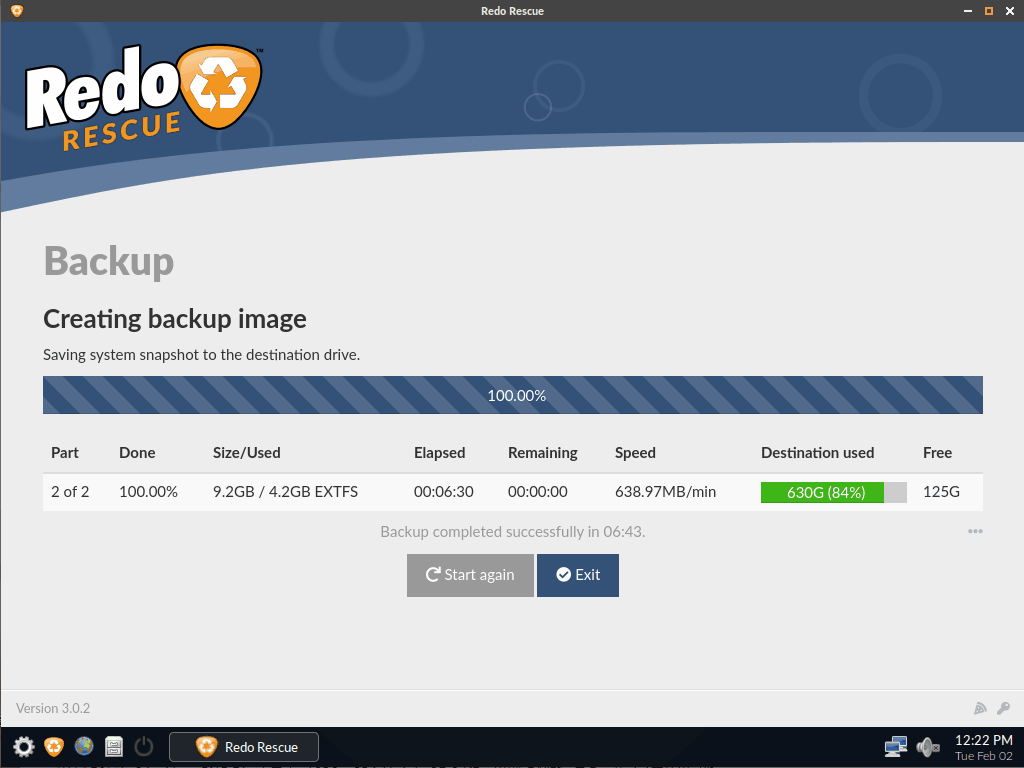Viewport: 1024px width, 768px height.
Task: Click the 'Remaining' column header
Action: pyautogui.click(x=543, y=453)
